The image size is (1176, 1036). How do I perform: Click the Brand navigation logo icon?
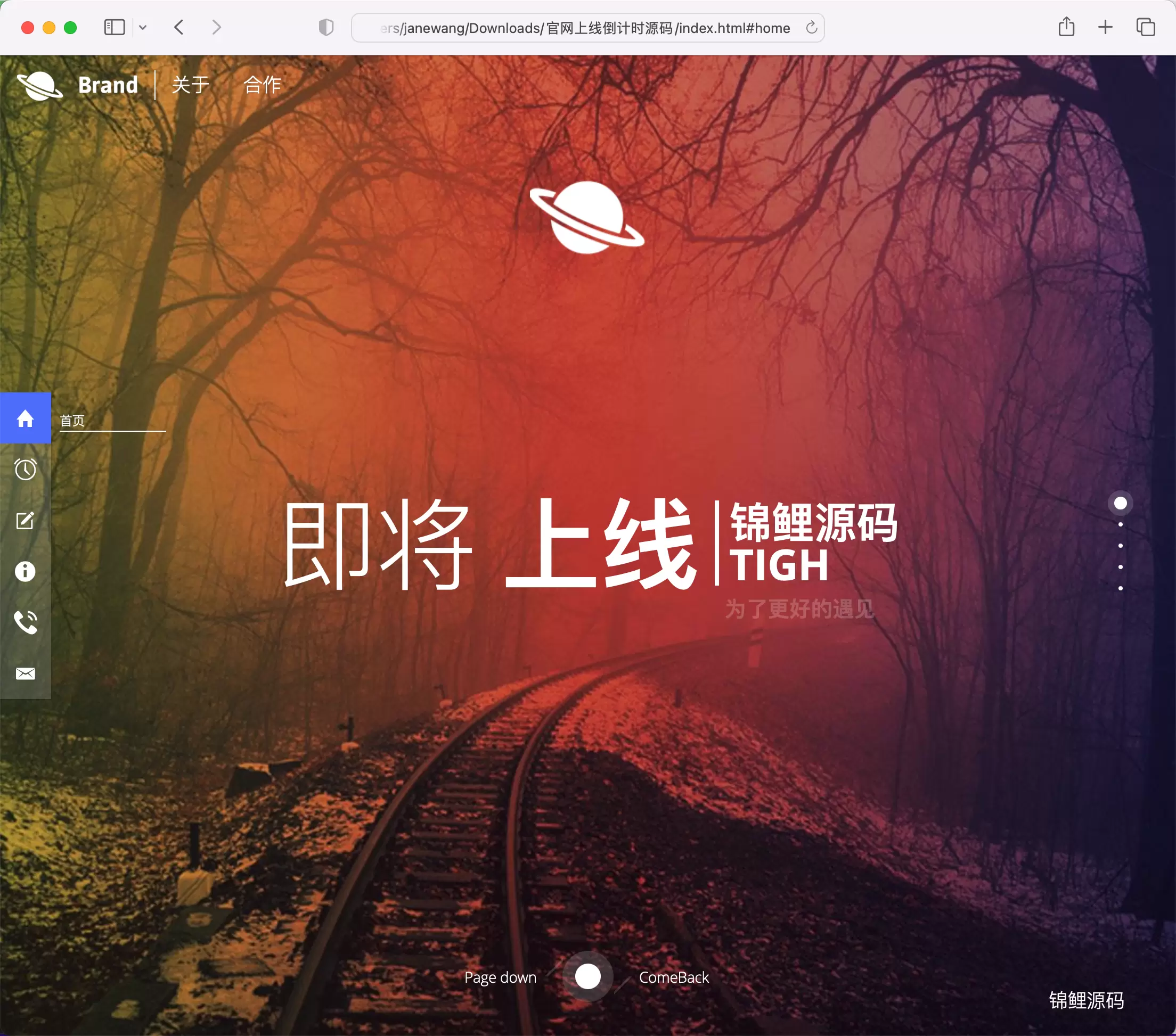(41, 84)
